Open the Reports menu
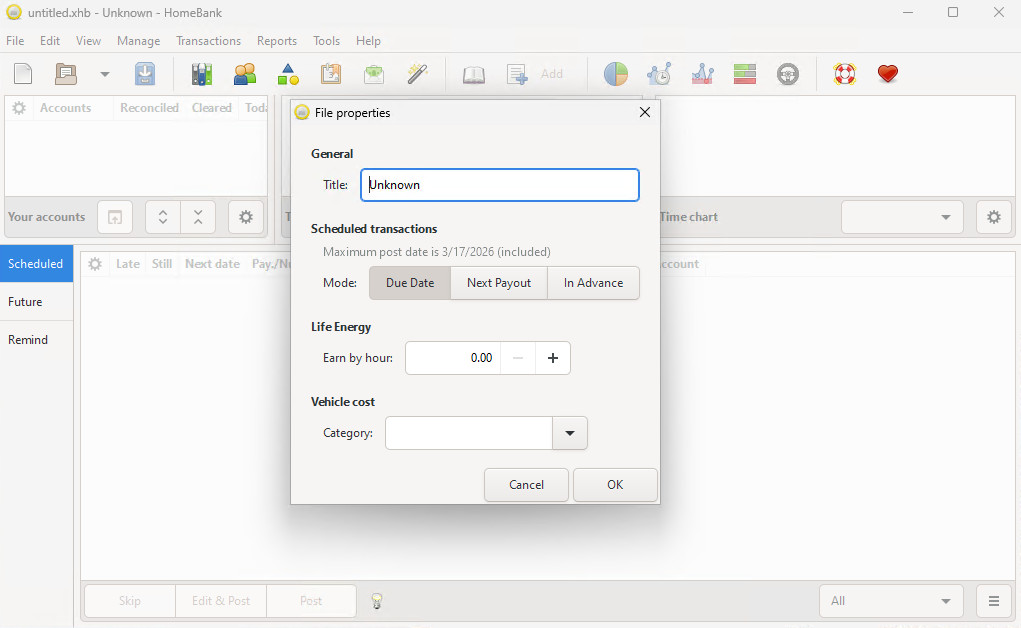Screen dimensions: 1021x628 pos(277,40)
